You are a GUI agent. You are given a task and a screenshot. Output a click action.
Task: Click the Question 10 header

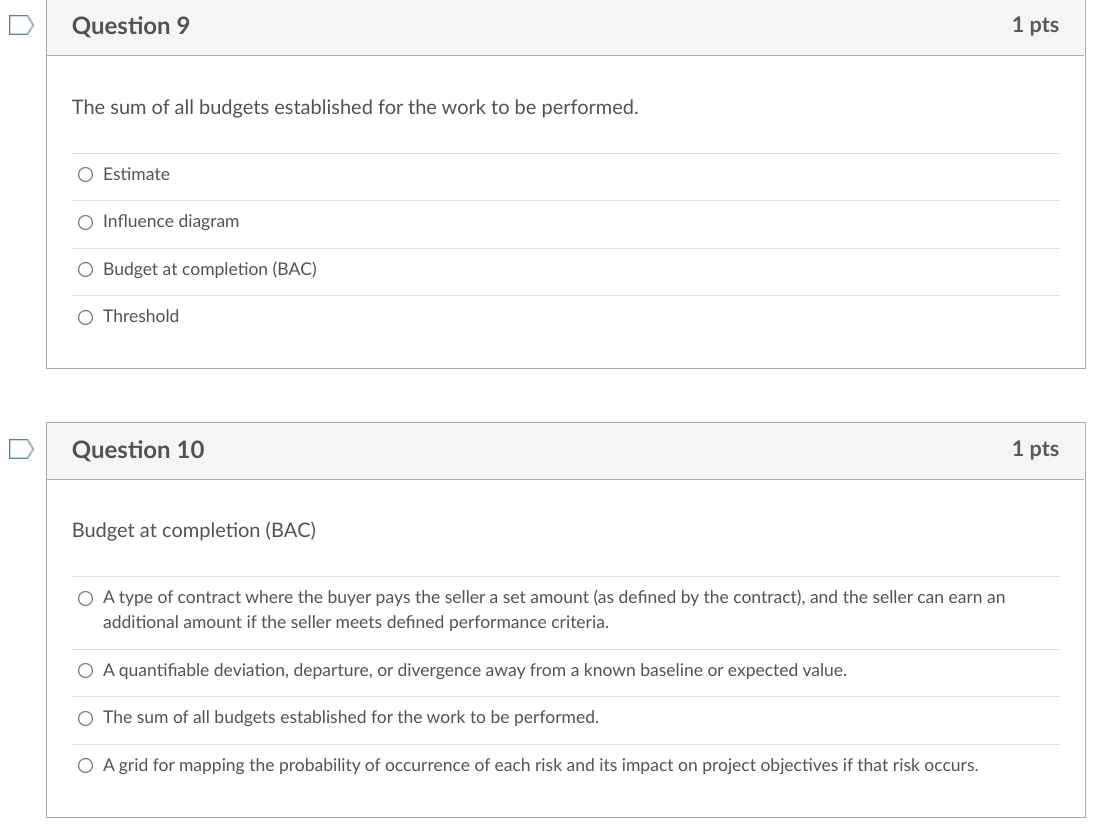(x=138, y=450)
